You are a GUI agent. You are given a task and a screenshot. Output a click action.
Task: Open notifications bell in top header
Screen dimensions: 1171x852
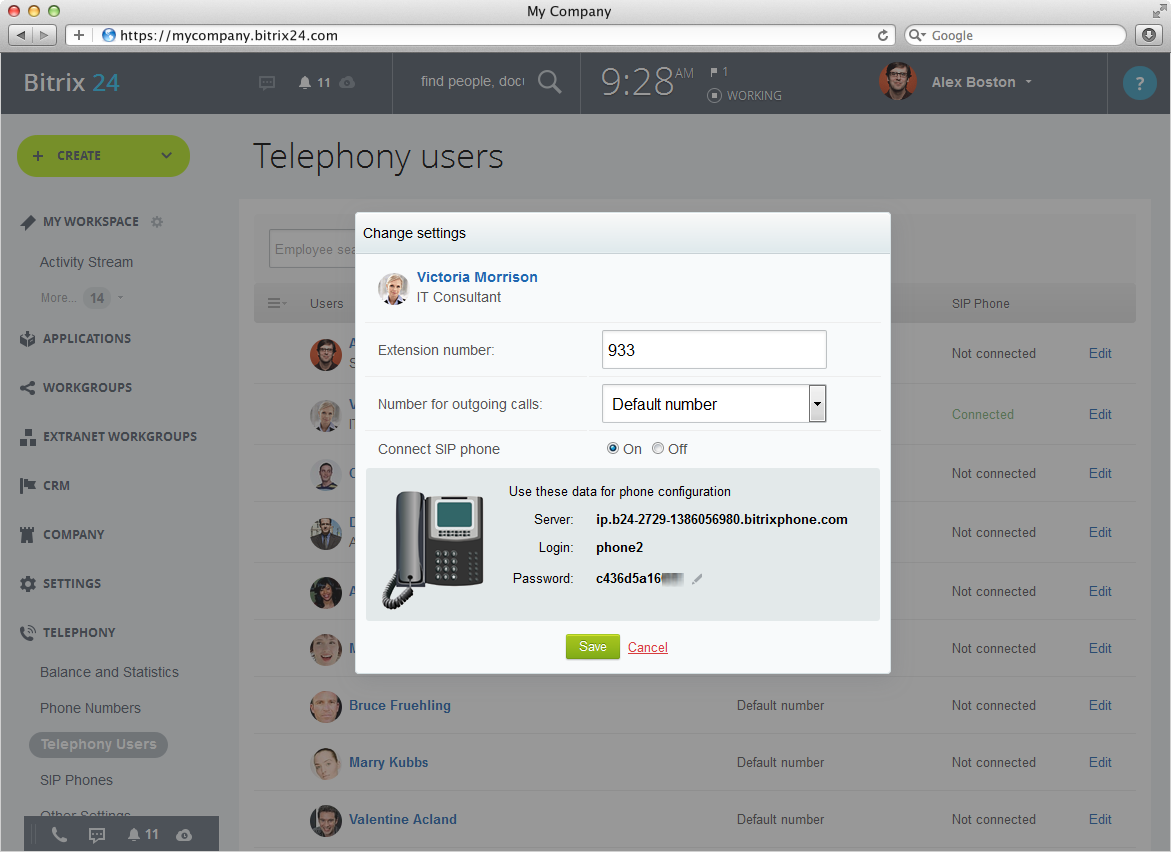click(305, 82)
